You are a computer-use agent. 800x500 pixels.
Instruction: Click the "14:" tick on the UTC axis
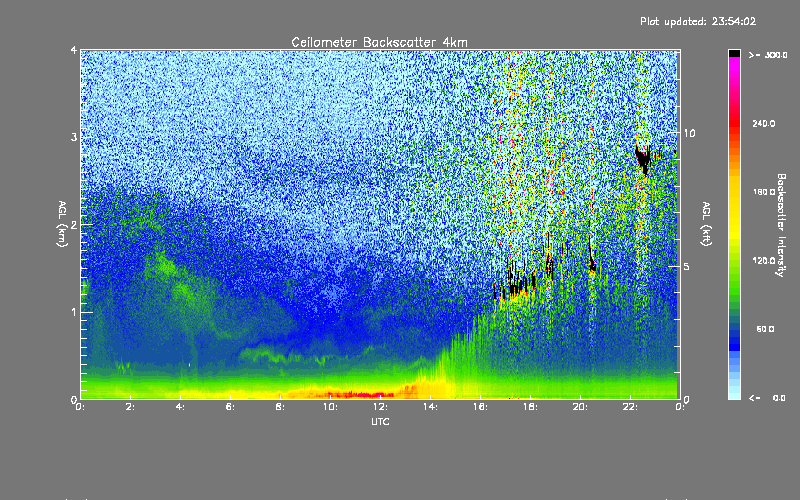[x=430, y=407]
